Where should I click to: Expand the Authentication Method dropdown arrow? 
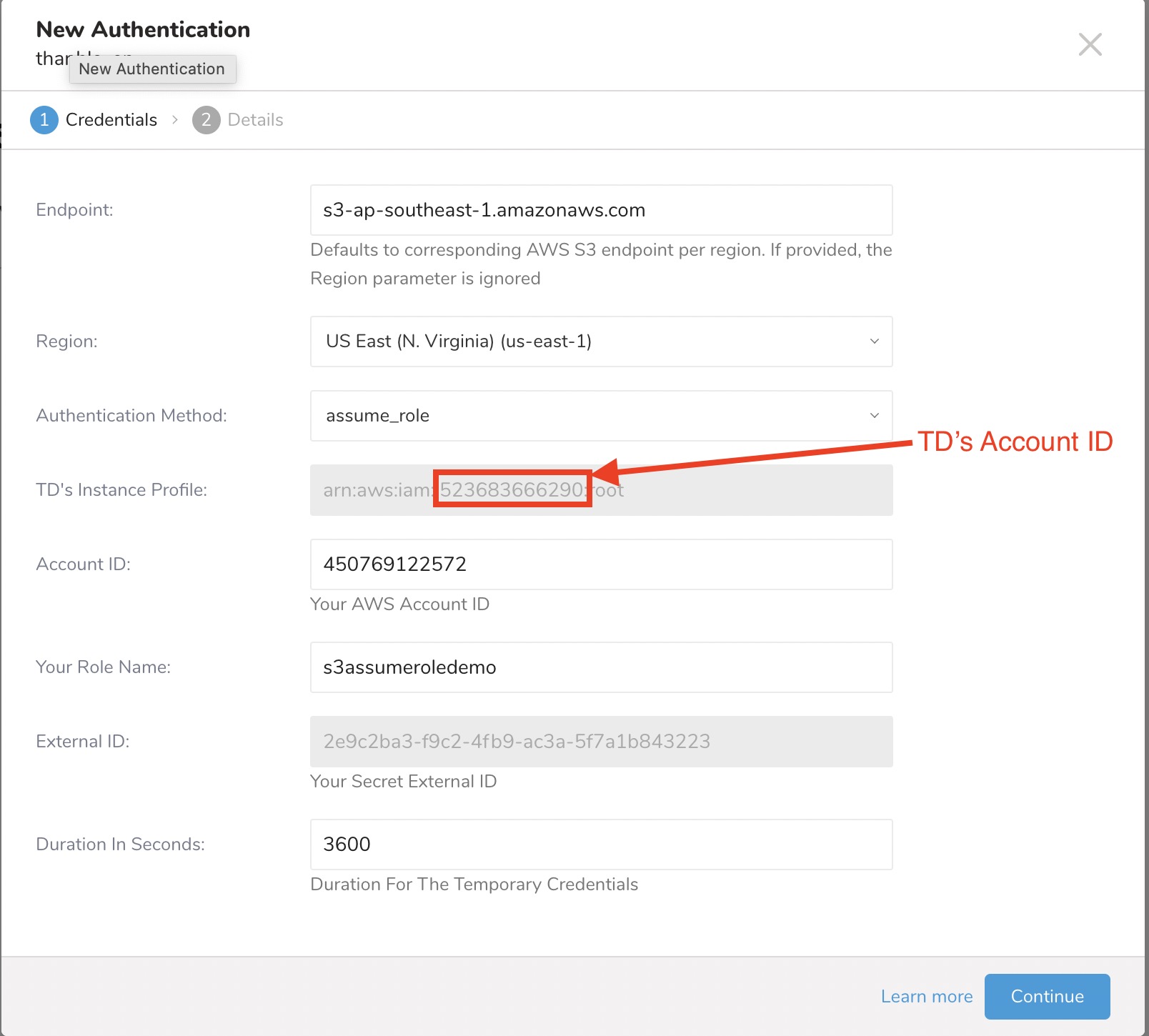click(x=874, y=416)
